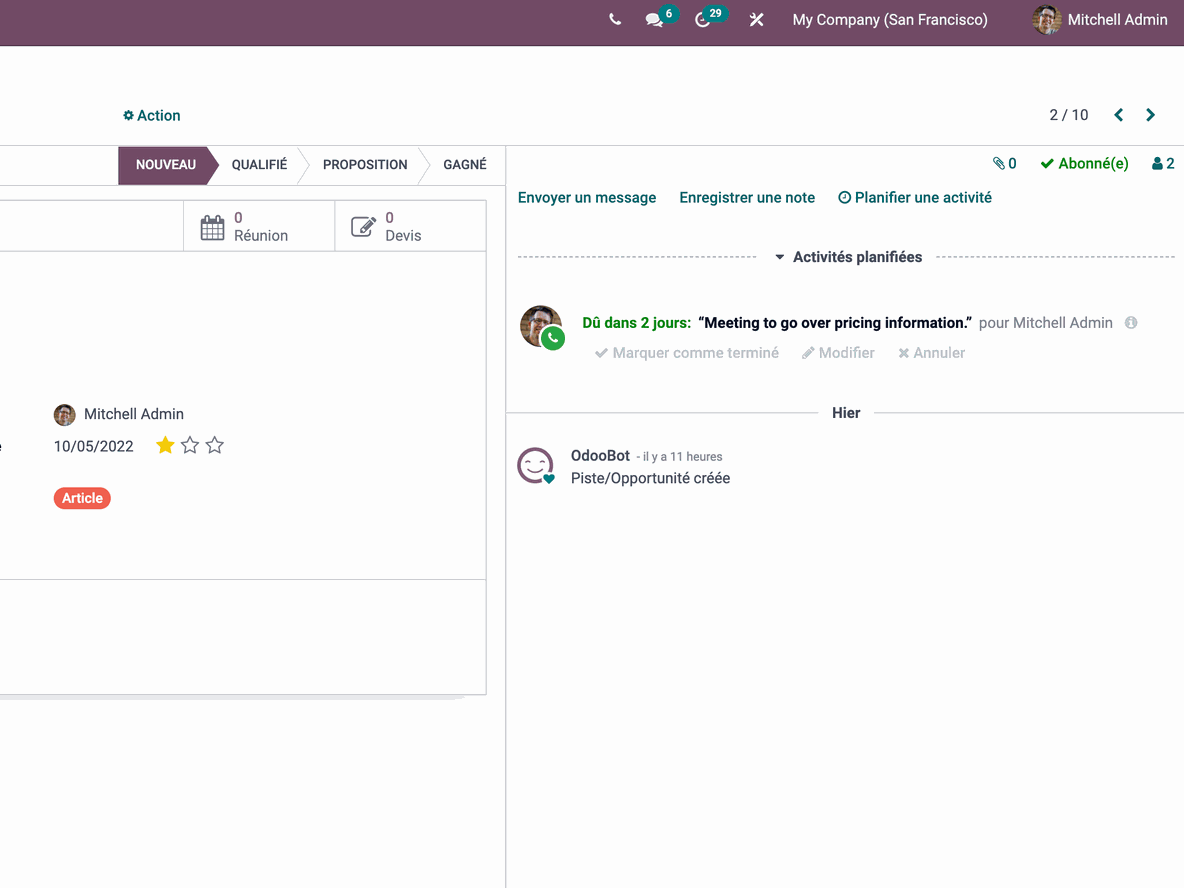
Task: Set priority to three stars
Action: pyautogui.click(x=214, y=445)
